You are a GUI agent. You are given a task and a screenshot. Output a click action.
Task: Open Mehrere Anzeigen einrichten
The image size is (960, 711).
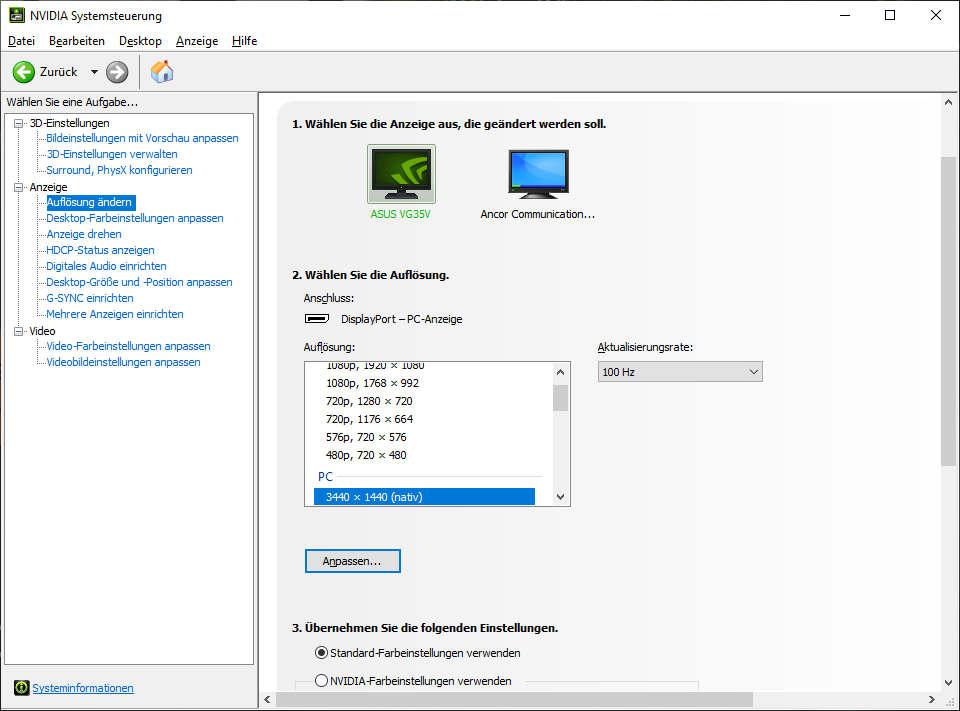tap(115, 314)
